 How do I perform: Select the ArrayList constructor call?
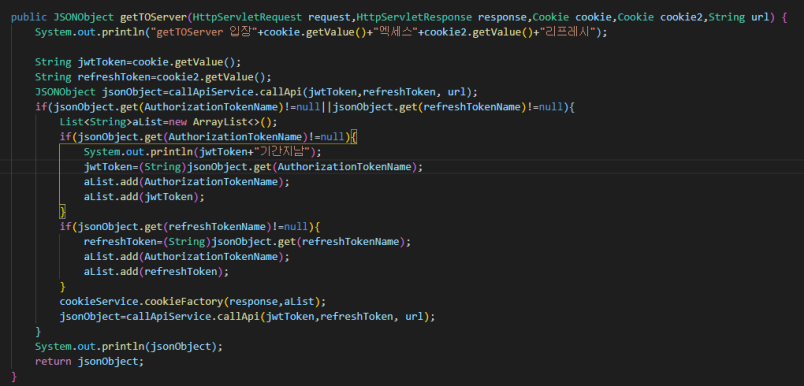click(x=235, y=122)
